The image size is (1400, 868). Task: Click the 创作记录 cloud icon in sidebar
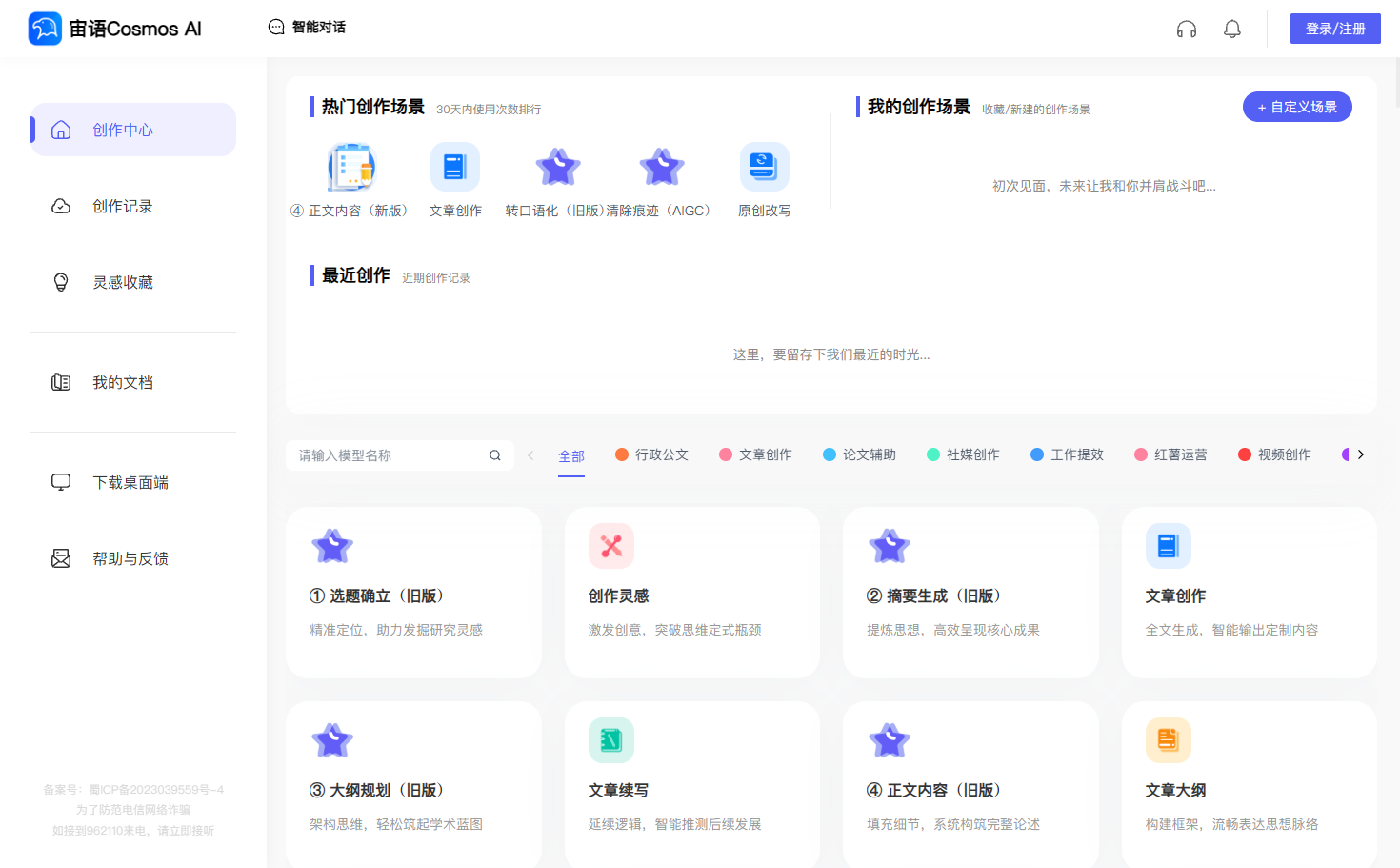coord(61,206)
